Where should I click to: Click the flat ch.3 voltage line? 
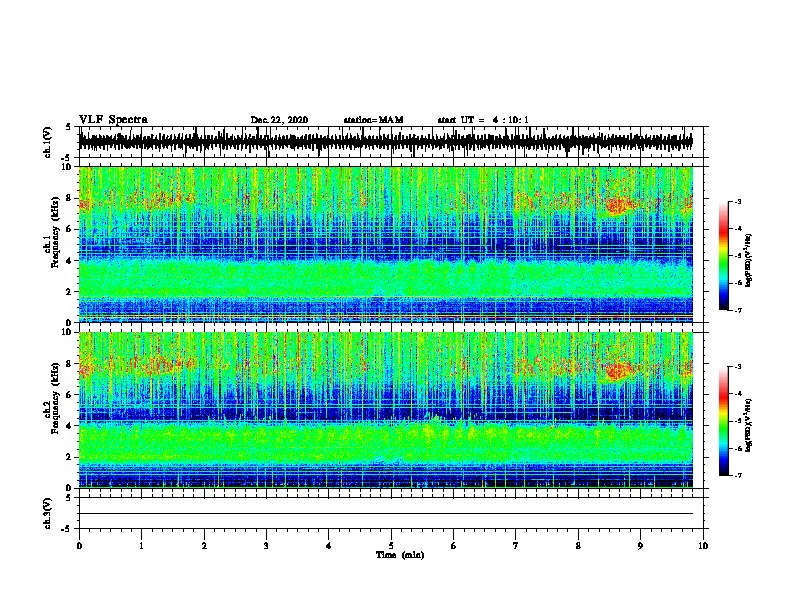386,514
